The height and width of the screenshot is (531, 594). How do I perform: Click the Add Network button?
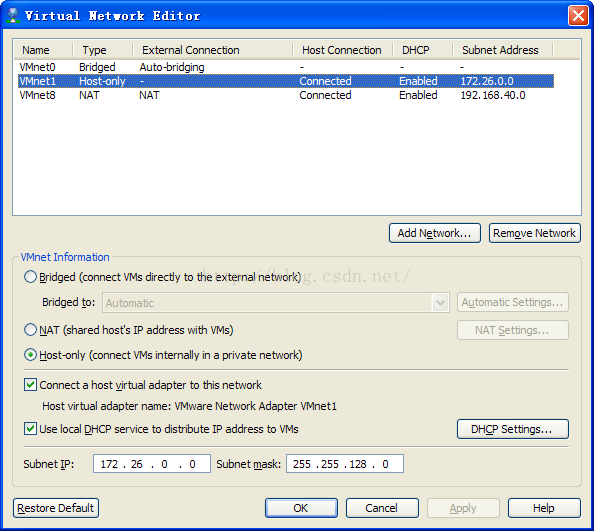(x=435, y=233)
